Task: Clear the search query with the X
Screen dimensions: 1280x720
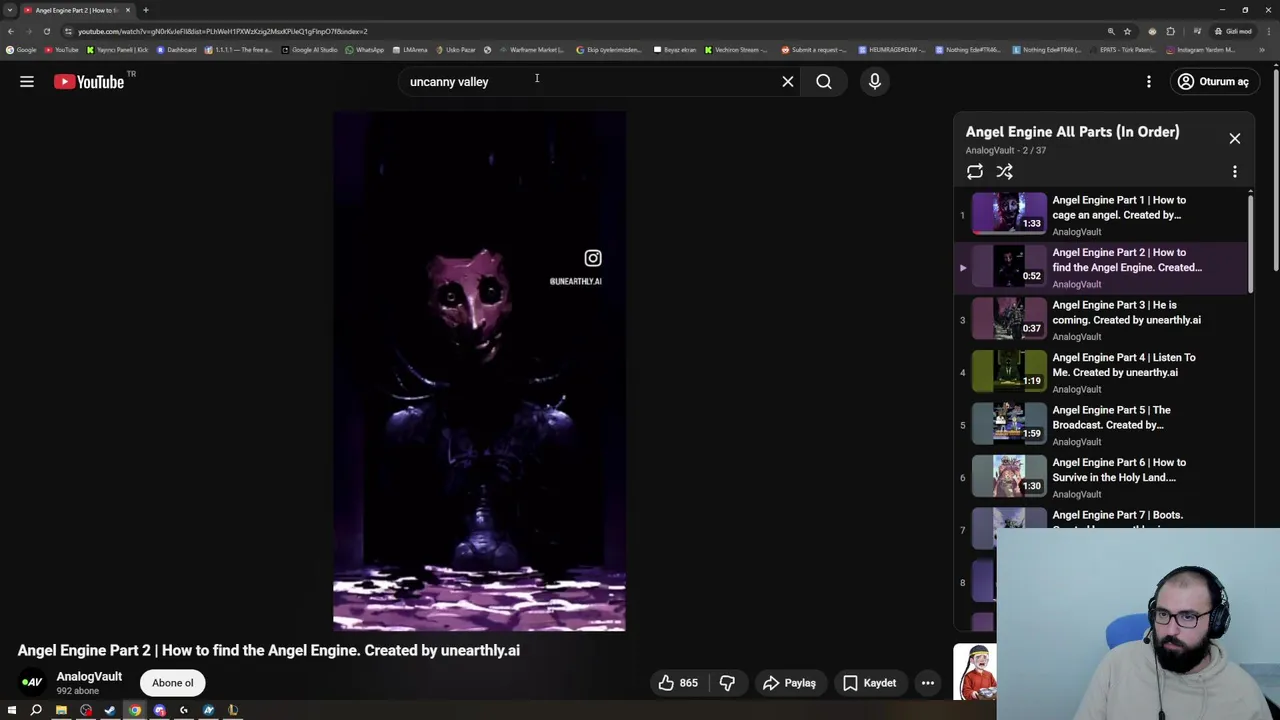Action: 788,82
